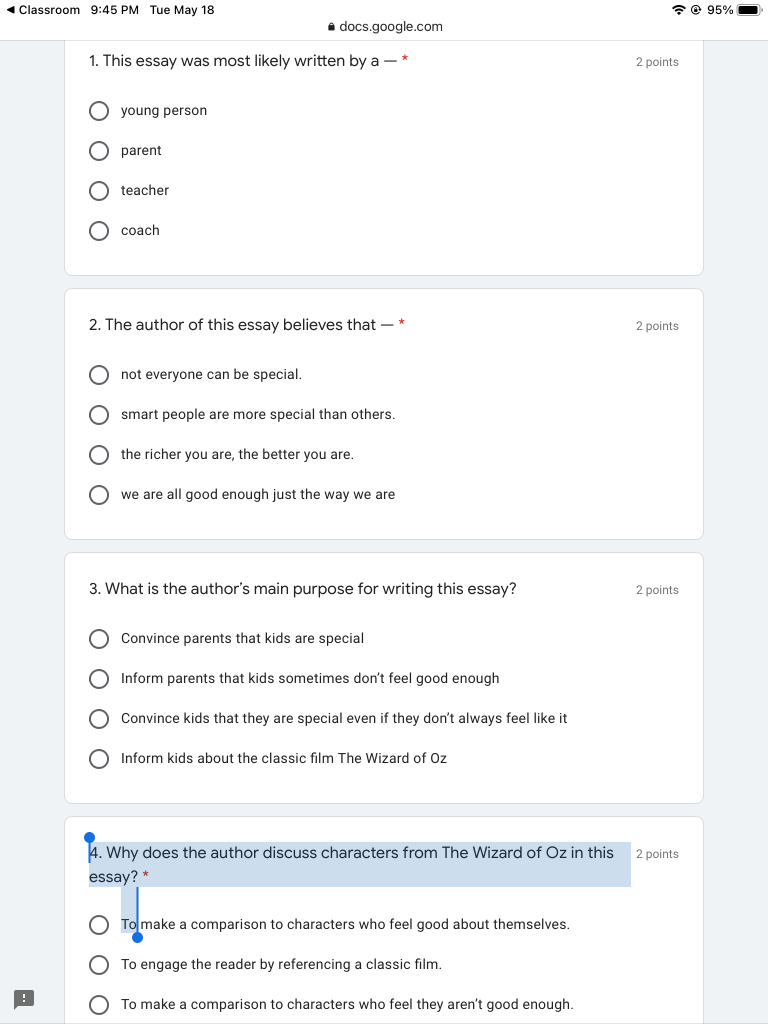Choose "Inform parents that kids sometimes don't feel good enough"
The width and height of the screenshot is (768, 1024).
[99, 679]
